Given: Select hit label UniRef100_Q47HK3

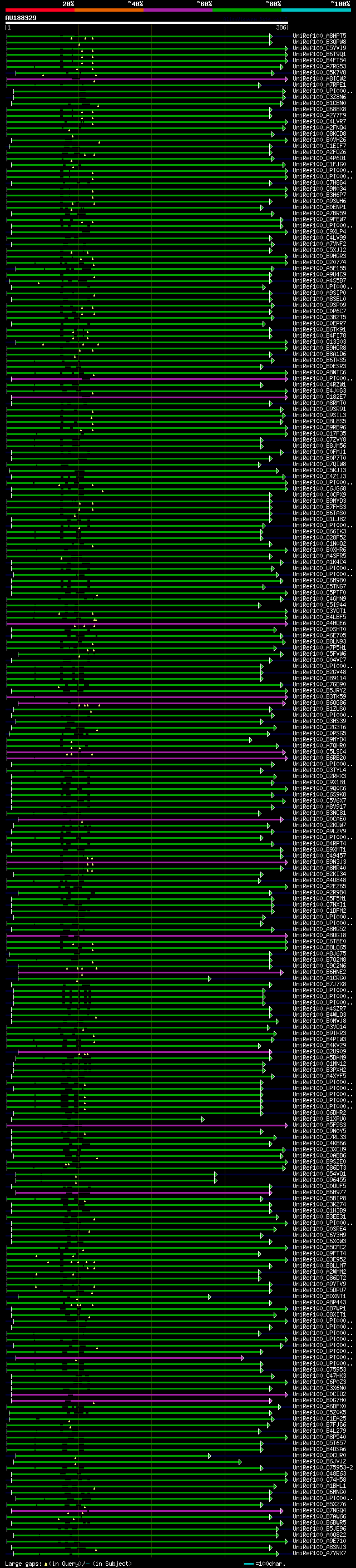Looking at the screenshot, I should point(319,1376).
